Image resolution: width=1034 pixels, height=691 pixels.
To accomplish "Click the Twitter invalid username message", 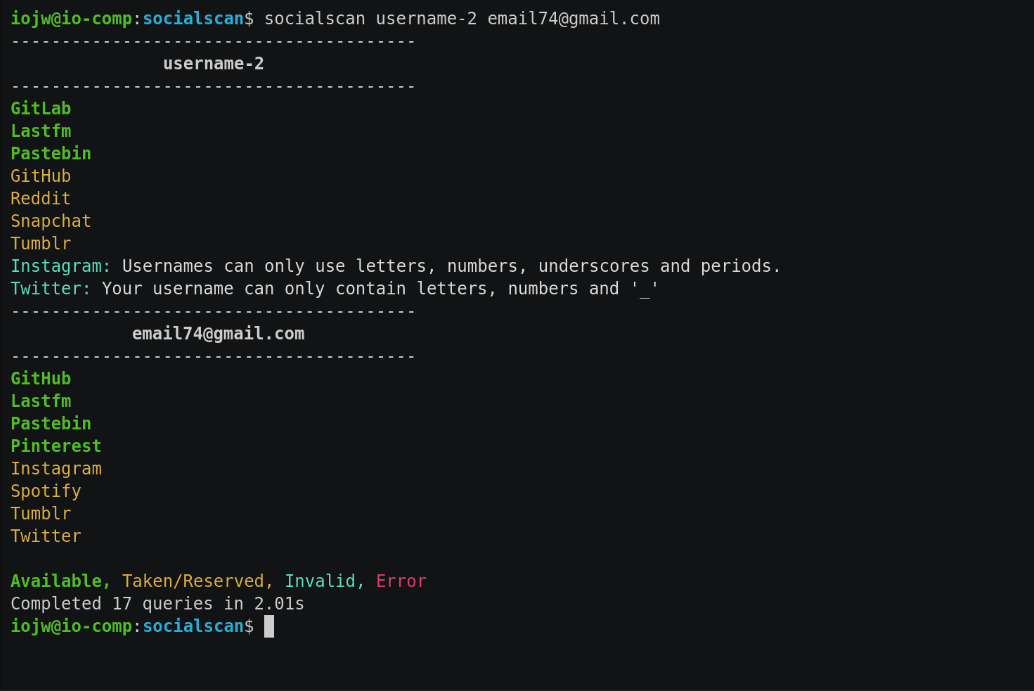I will pyautogui.click(x=335, y=289).
